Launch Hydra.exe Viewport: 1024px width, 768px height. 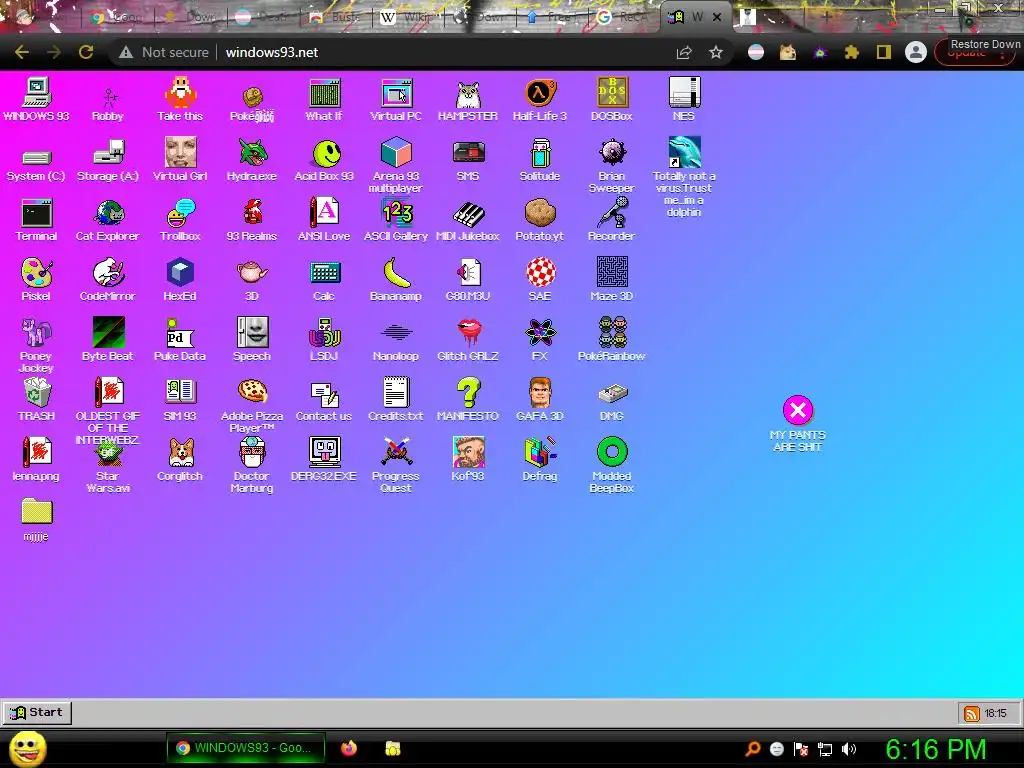coord(252,153)
